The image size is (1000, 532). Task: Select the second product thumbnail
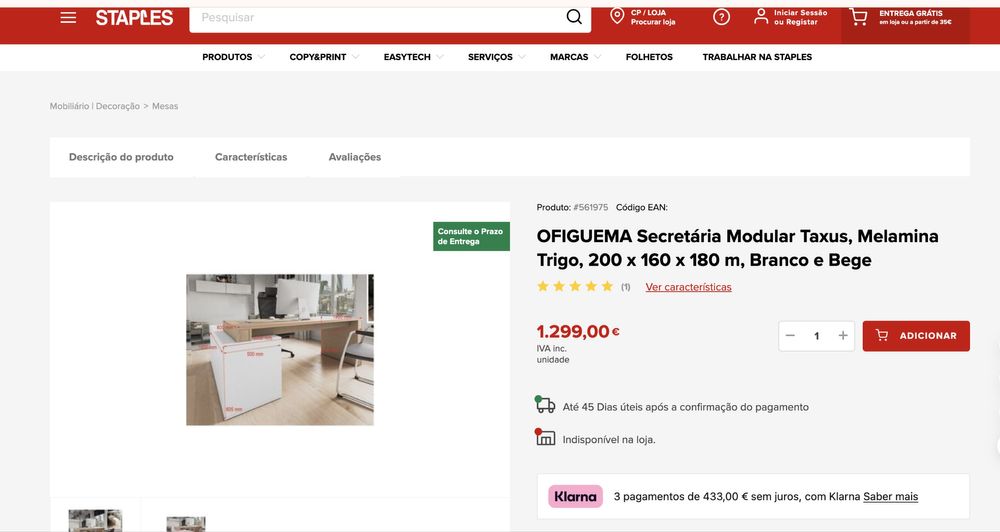tap(186, 524)
